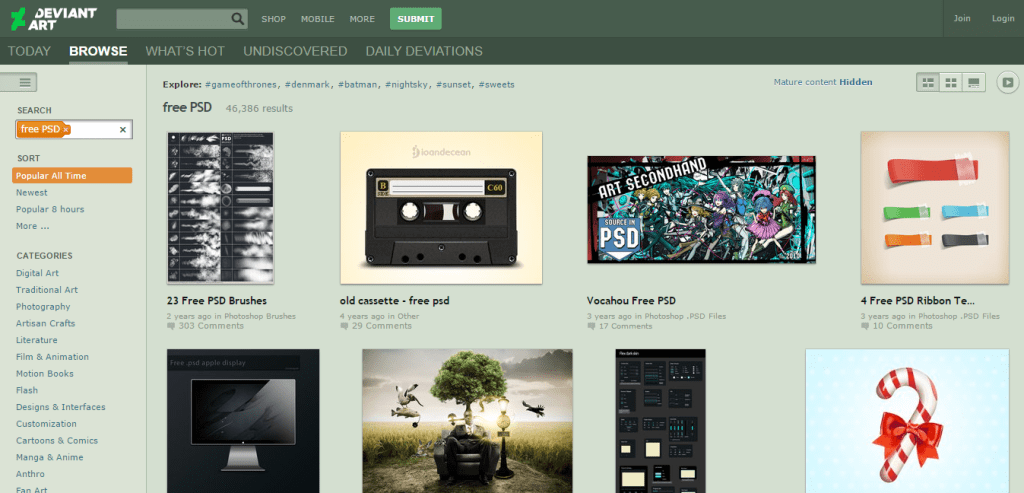Open Vocahou Art Secondhand thumbnail
This screenshot has height=493, width=1024.
701,209
